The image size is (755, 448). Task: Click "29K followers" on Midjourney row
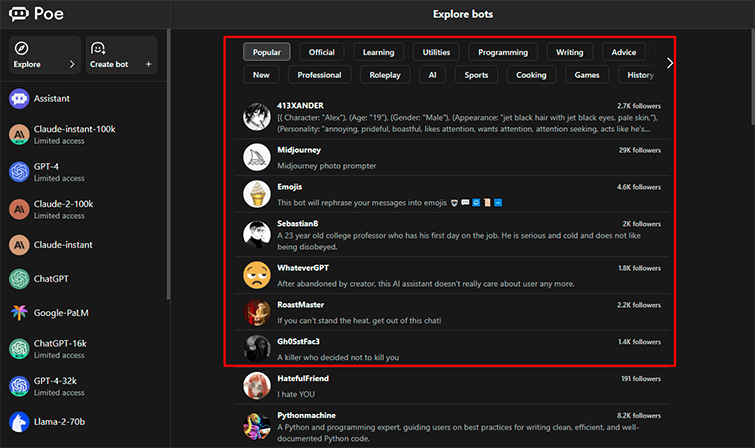640,150
